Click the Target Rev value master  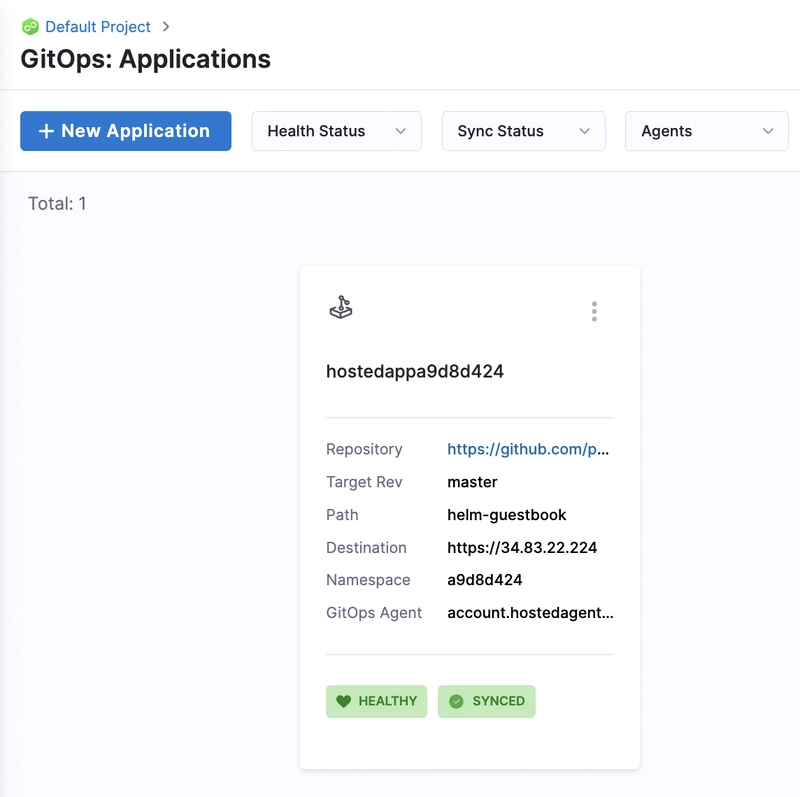[x=472, y=482]
